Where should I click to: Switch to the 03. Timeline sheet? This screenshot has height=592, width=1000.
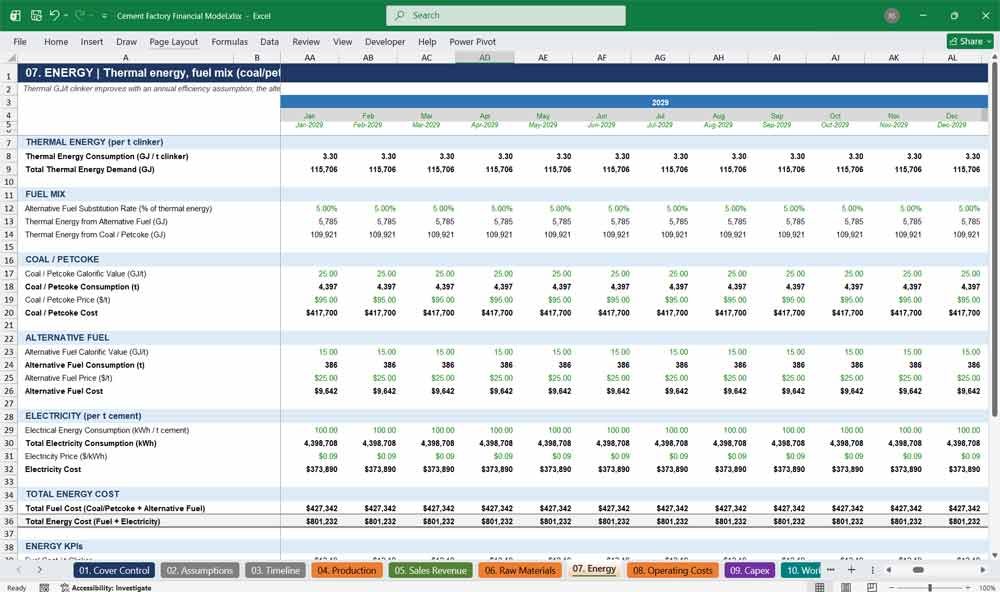pyautogui.click(x=276, y=570)
